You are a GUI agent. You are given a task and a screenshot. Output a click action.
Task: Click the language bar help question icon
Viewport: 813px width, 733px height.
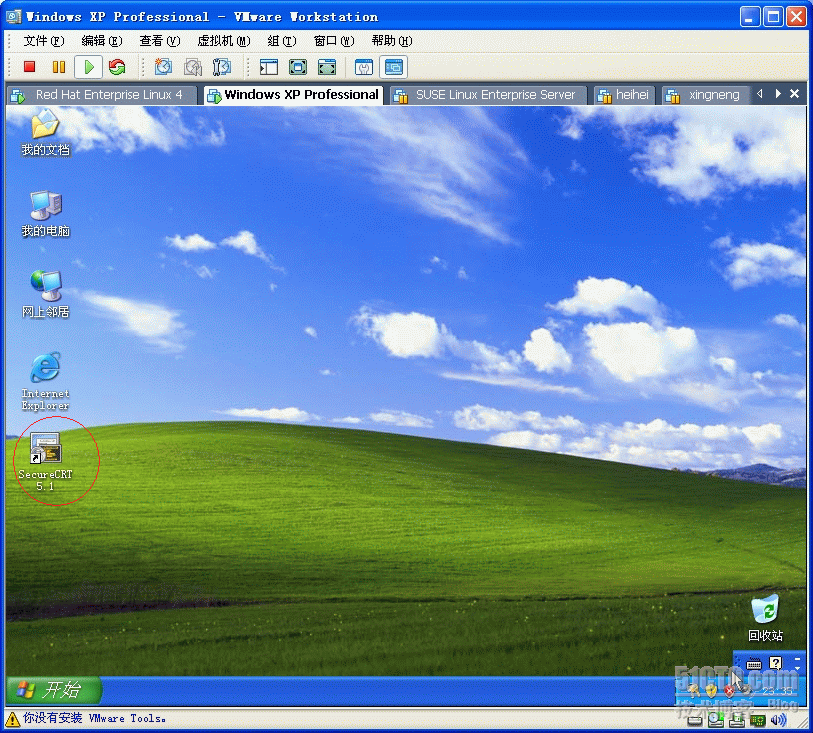point(776,662)
